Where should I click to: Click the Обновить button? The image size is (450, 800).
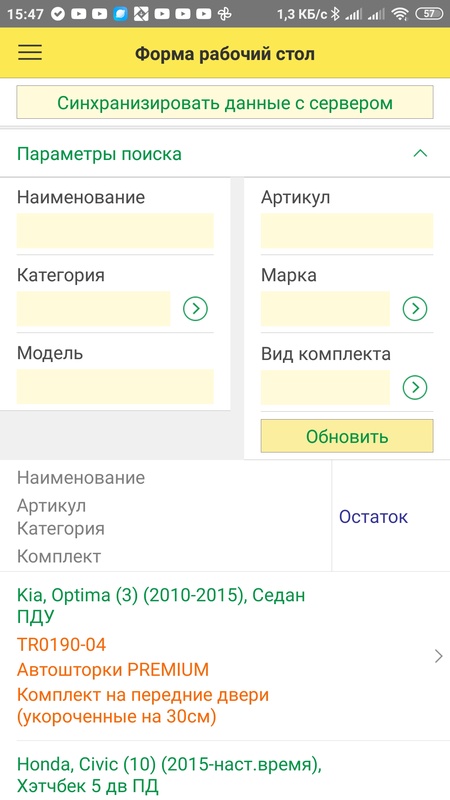pyautogui.click(x=347, y=436)
